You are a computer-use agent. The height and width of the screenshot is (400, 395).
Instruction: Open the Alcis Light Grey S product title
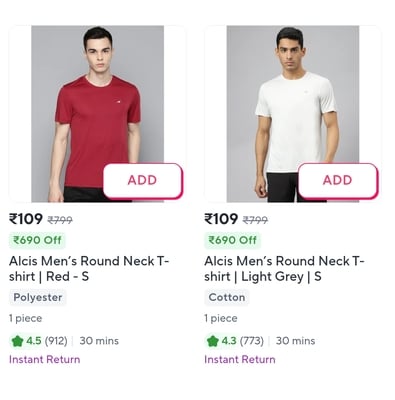coord(284,269)
